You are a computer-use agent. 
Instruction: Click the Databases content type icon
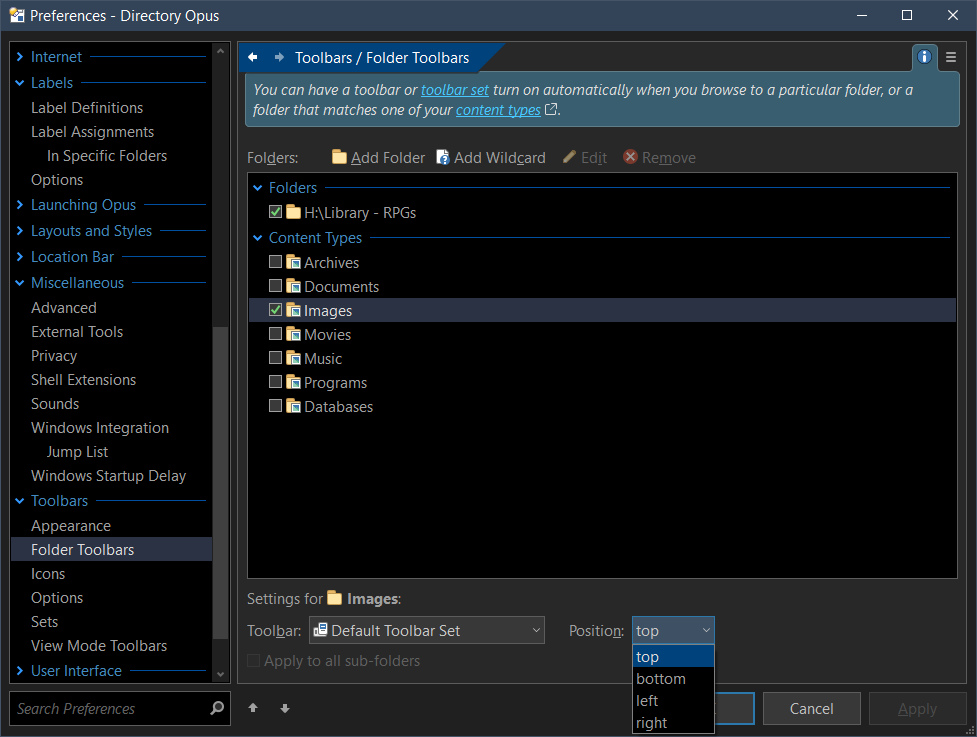click(x=293, y=406)
